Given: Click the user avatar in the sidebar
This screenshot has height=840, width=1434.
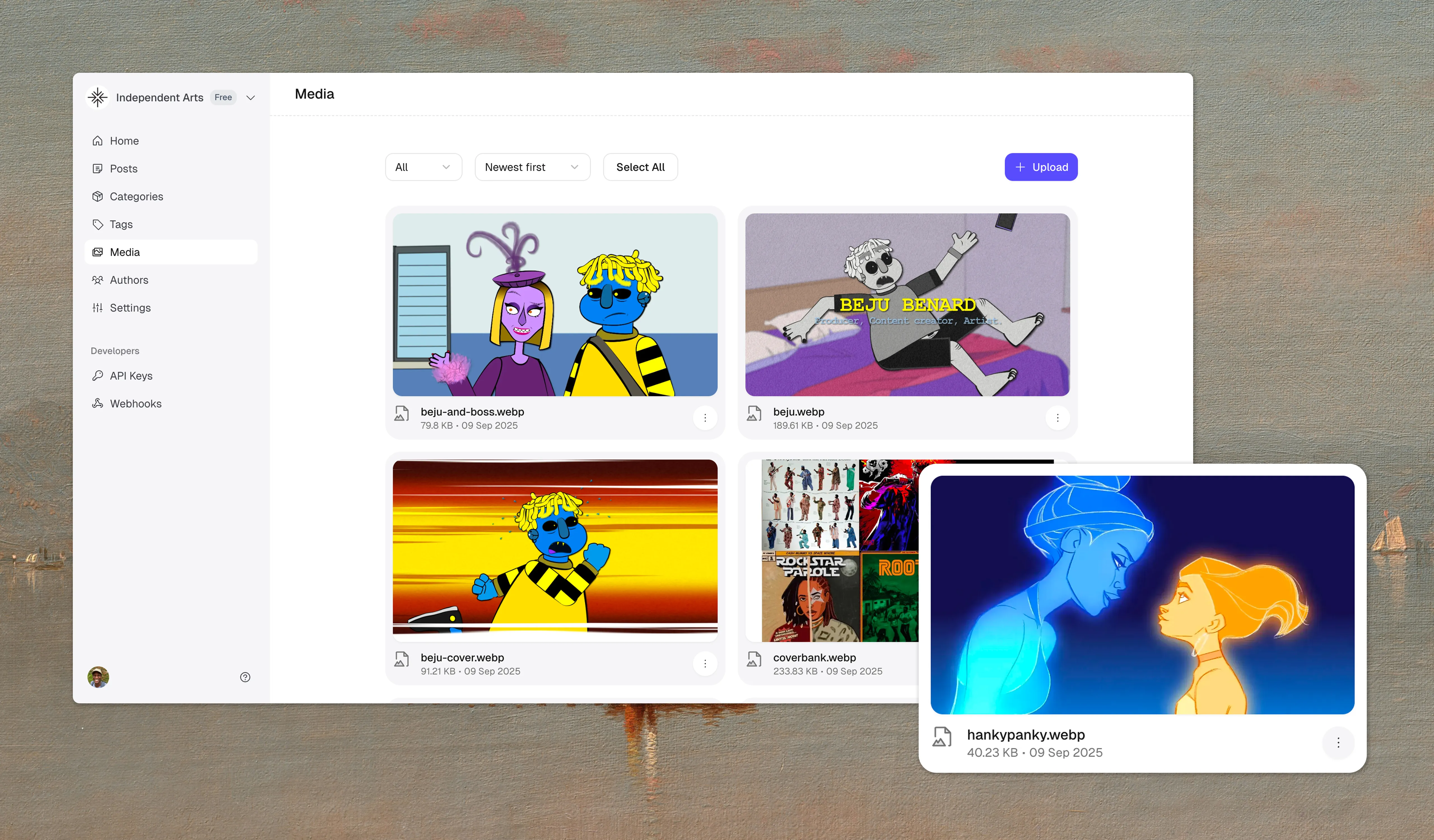Looking at the screenshot, I should point(98,677).
